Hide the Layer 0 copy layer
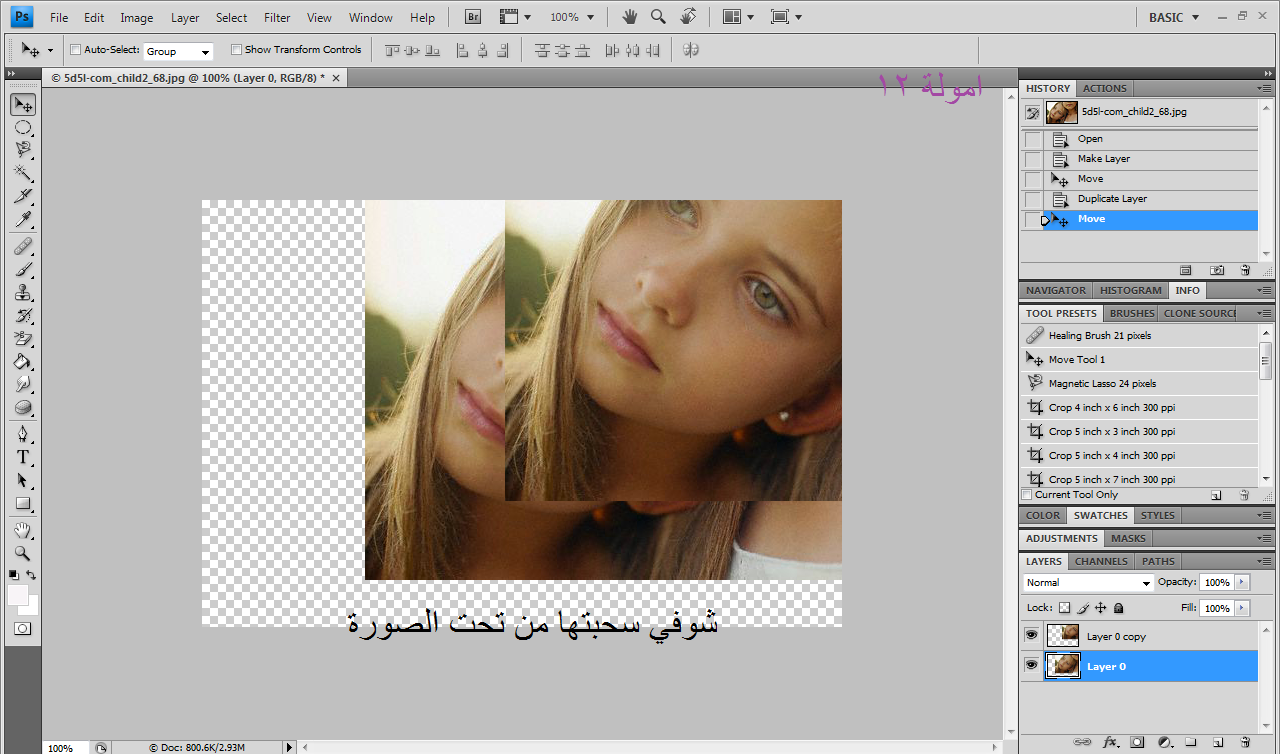This screenshot has height=754, width=1280. point(1031,636)
